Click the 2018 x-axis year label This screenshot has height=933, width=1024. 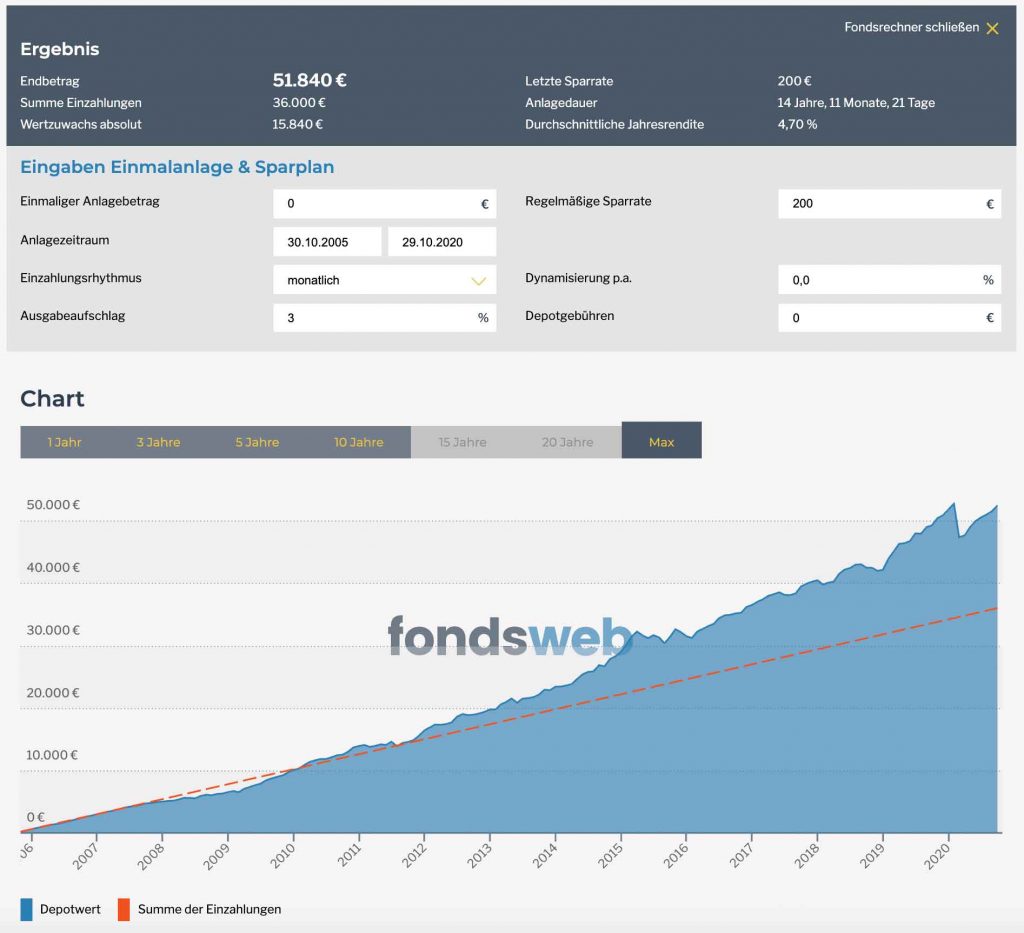tap(807, 856)
